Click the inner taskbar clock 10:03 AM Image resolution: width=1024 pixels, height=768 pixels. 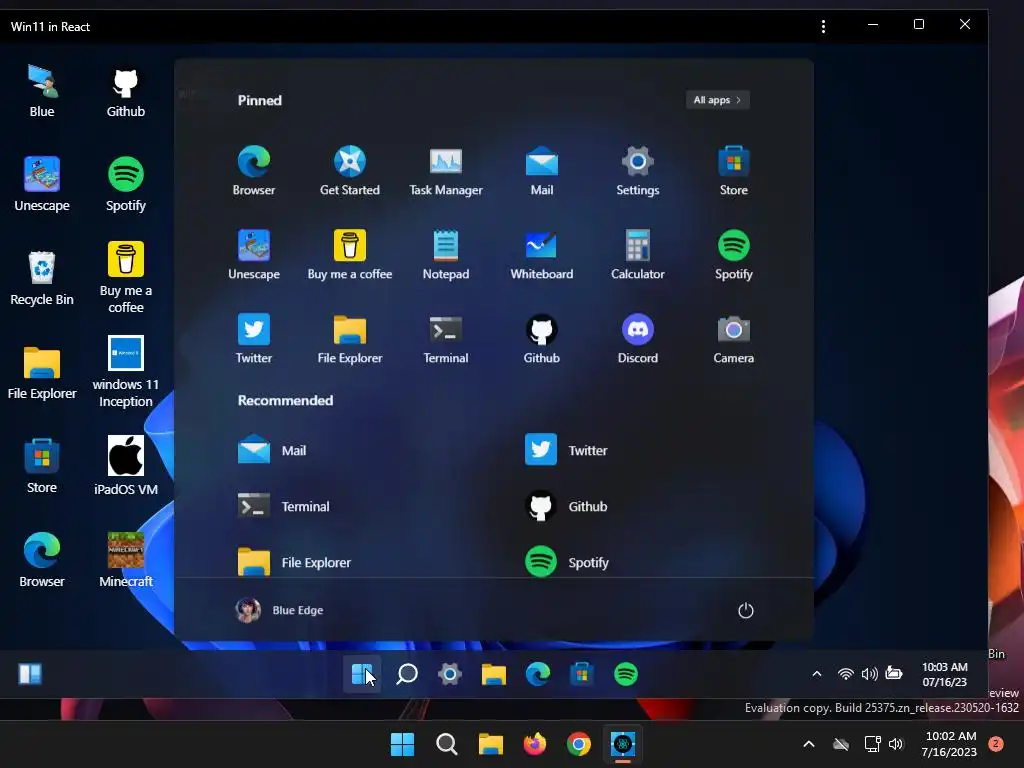coord(944,674)
